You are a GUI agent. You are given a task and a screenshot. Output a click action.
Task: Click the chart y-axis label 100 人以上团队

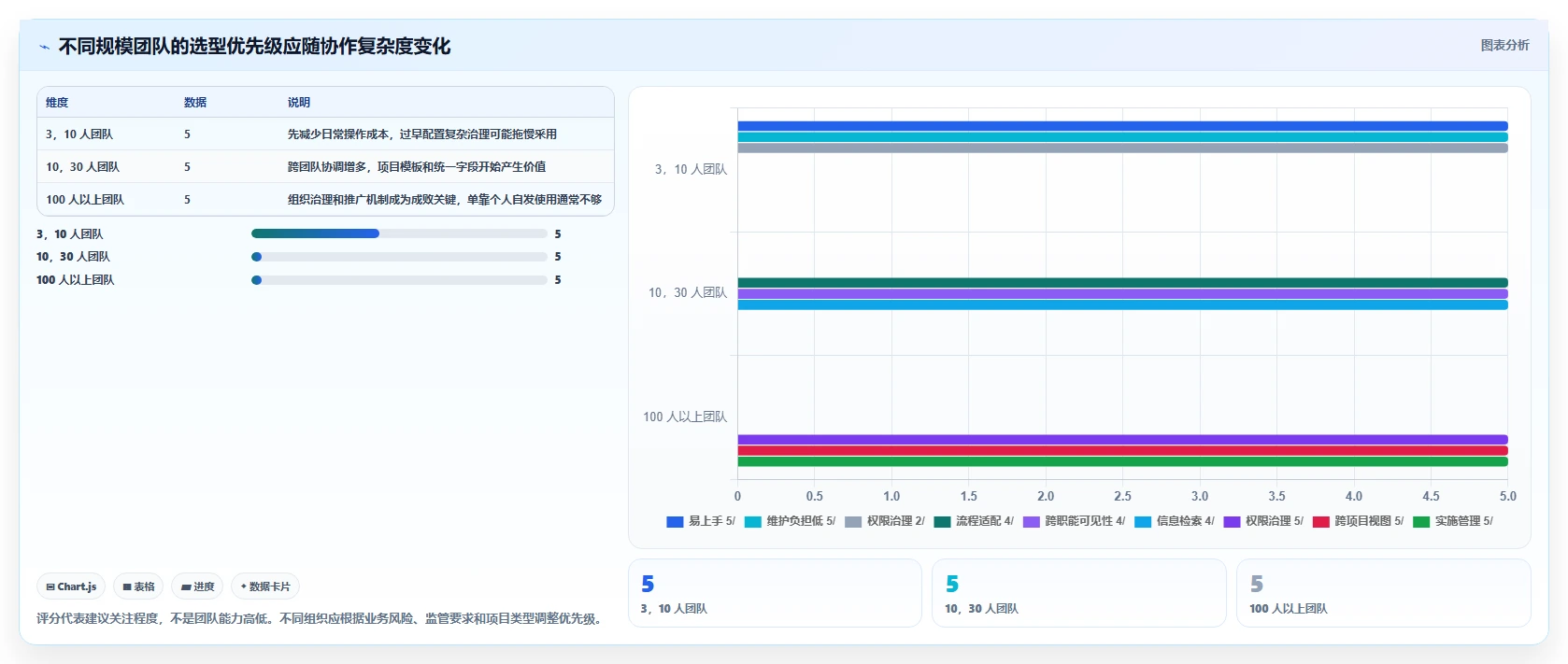685,417
